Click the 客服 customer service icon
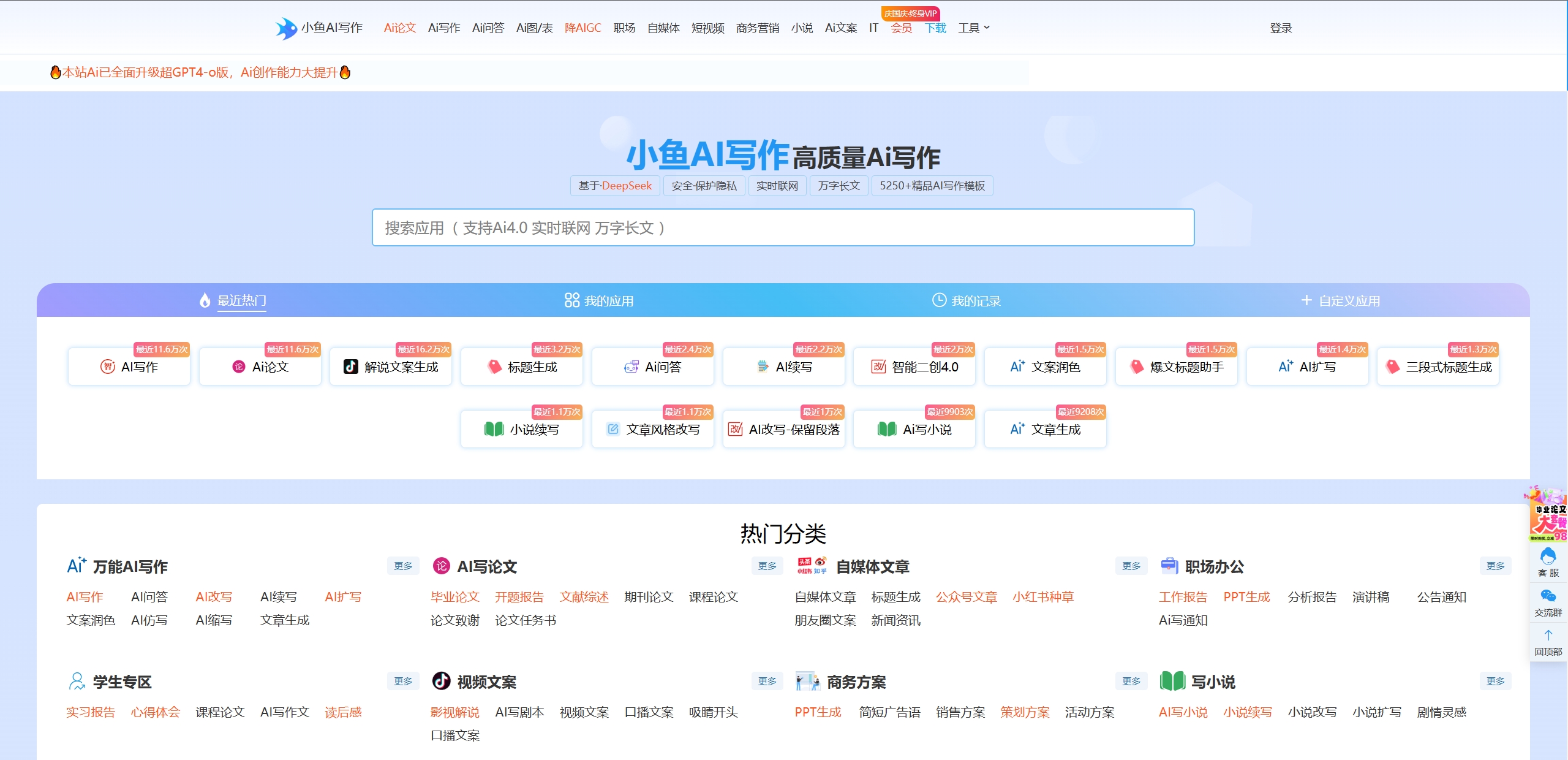 coord(1548,562)
